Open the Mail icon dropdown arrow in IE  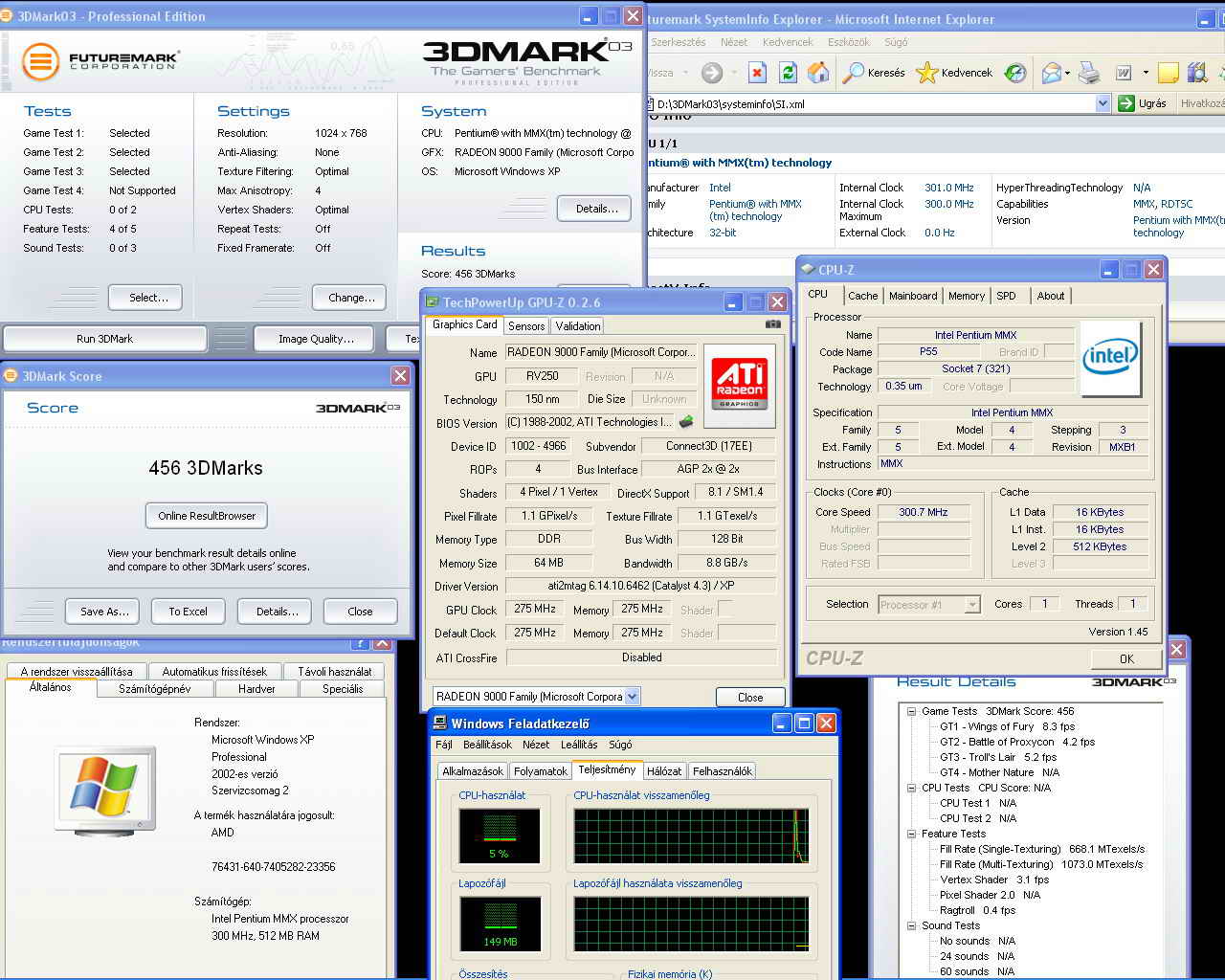tap(1067, 74)
